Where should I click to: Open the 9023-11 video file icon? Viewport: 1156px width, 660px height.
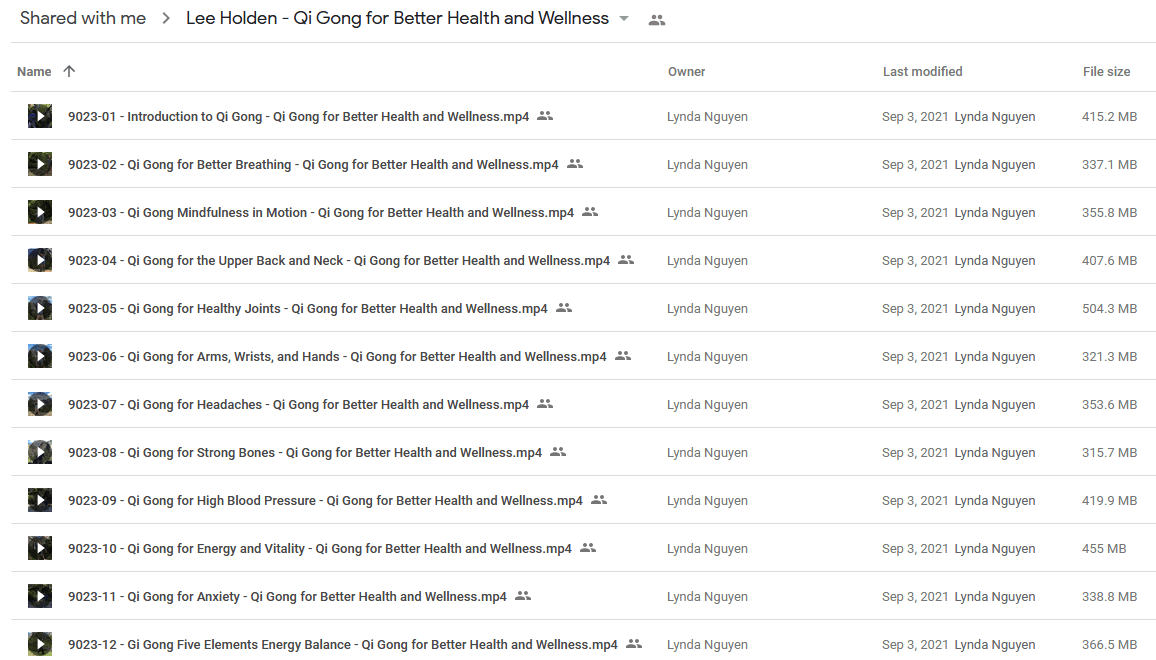point(40,596)
